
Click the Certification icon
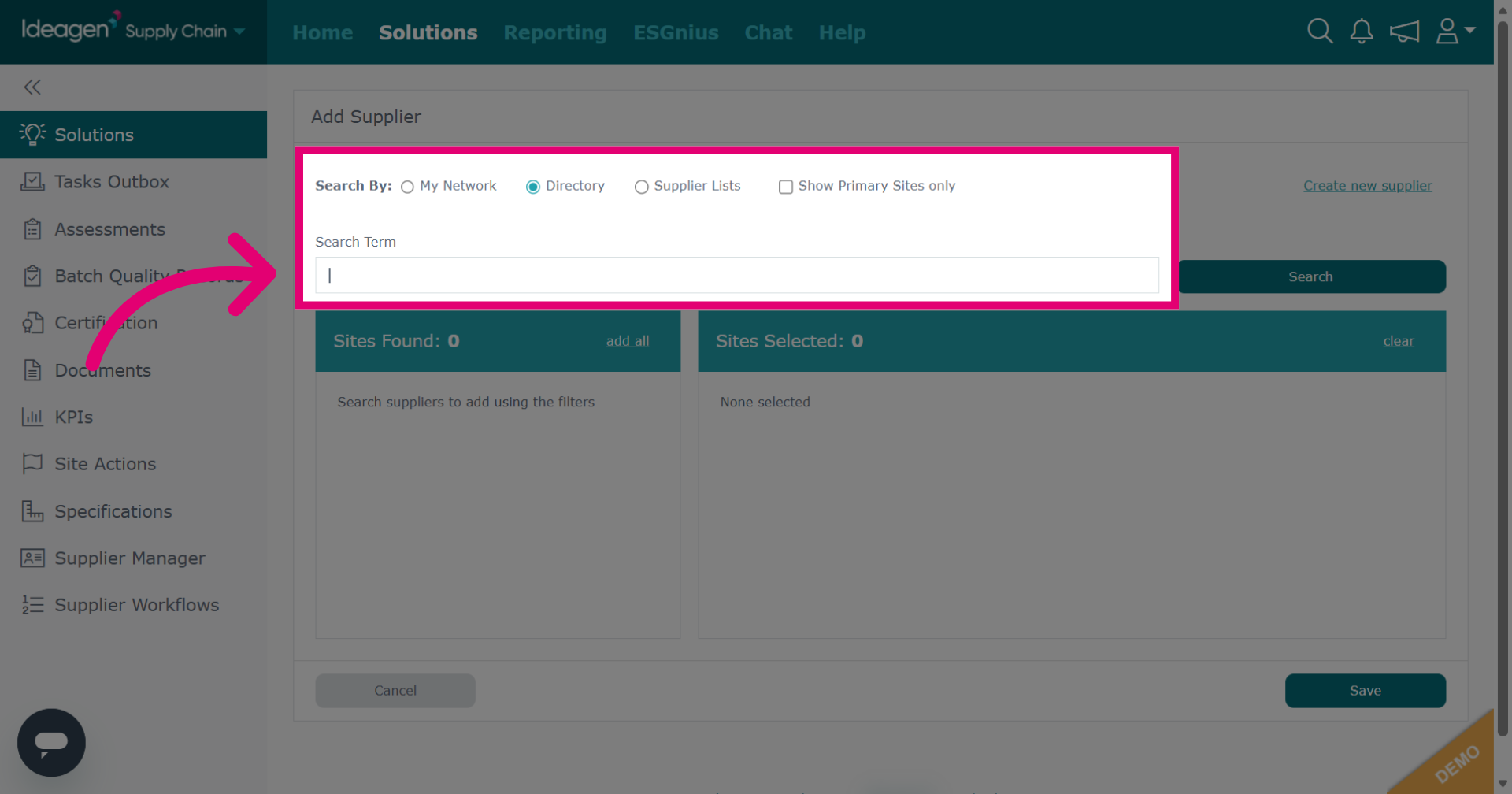click(x=32, y=323)
